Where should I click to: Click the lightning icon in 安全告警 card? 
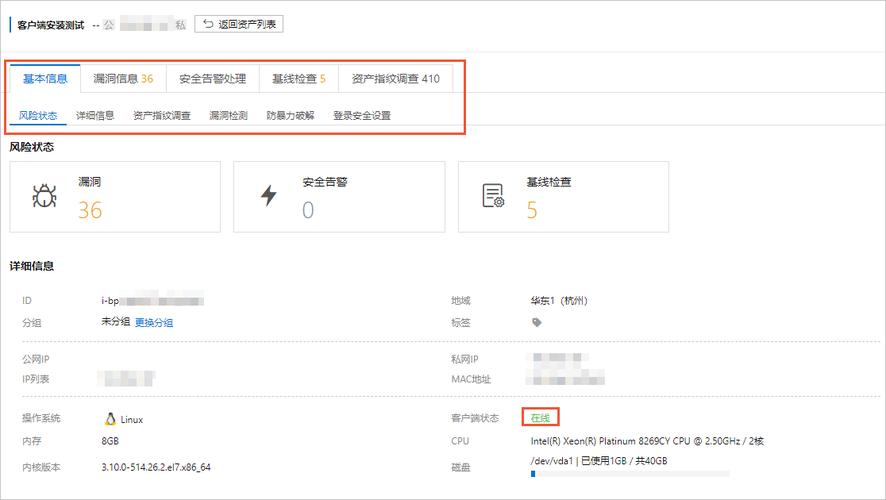click(x=268, y=195)
